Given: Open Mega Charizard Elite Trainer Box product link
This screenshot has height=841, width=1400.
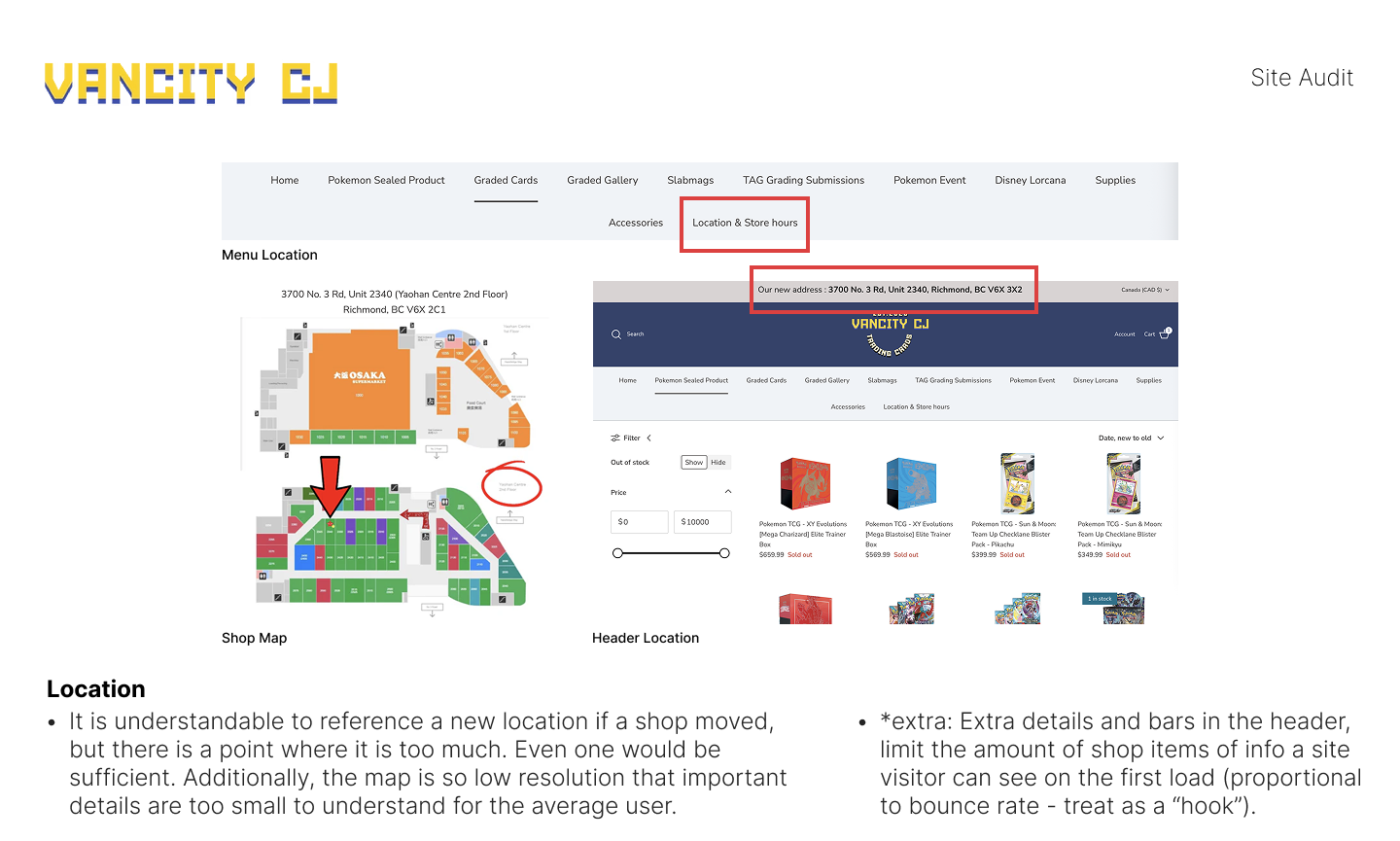Looking at the screenshot, I should [803, 534].
